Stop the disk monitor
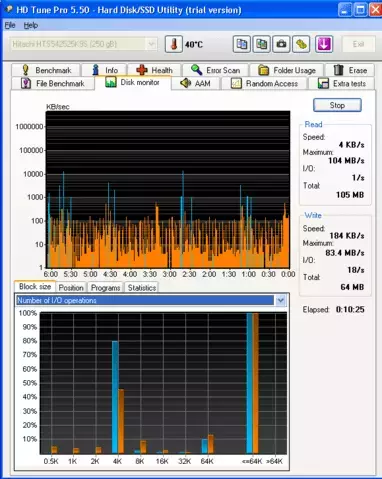The height and width of the screenshot is (479, 382). (x=337, y=105)
